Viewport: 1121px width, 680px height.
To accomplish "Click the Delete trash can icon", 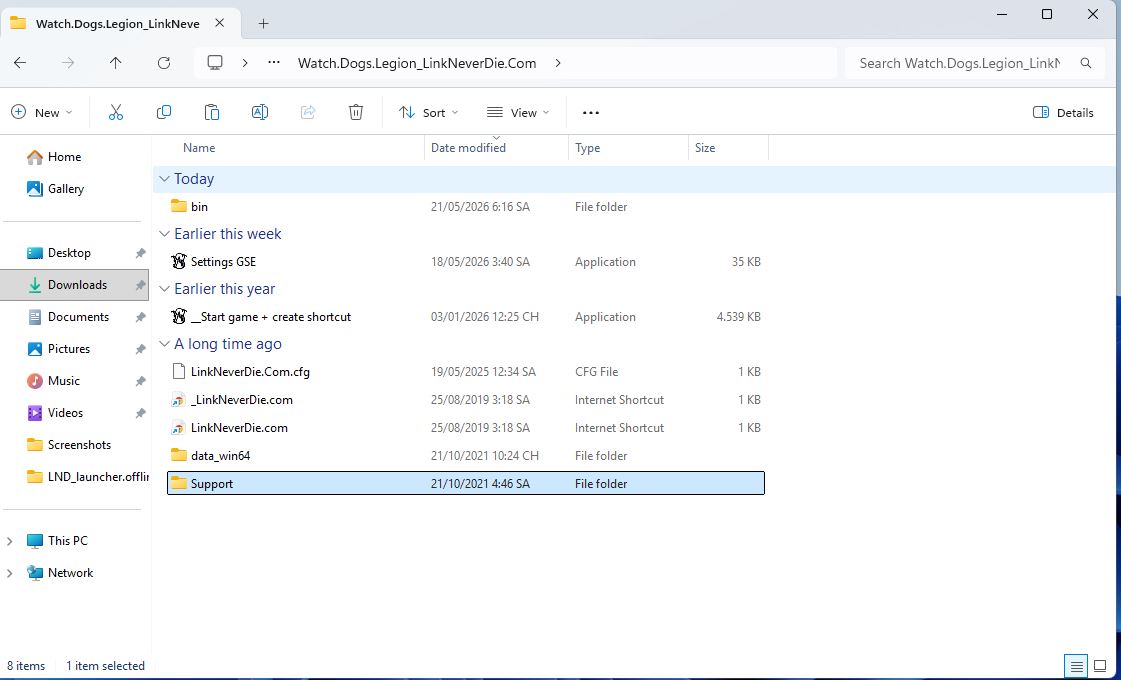I will 356,112.
